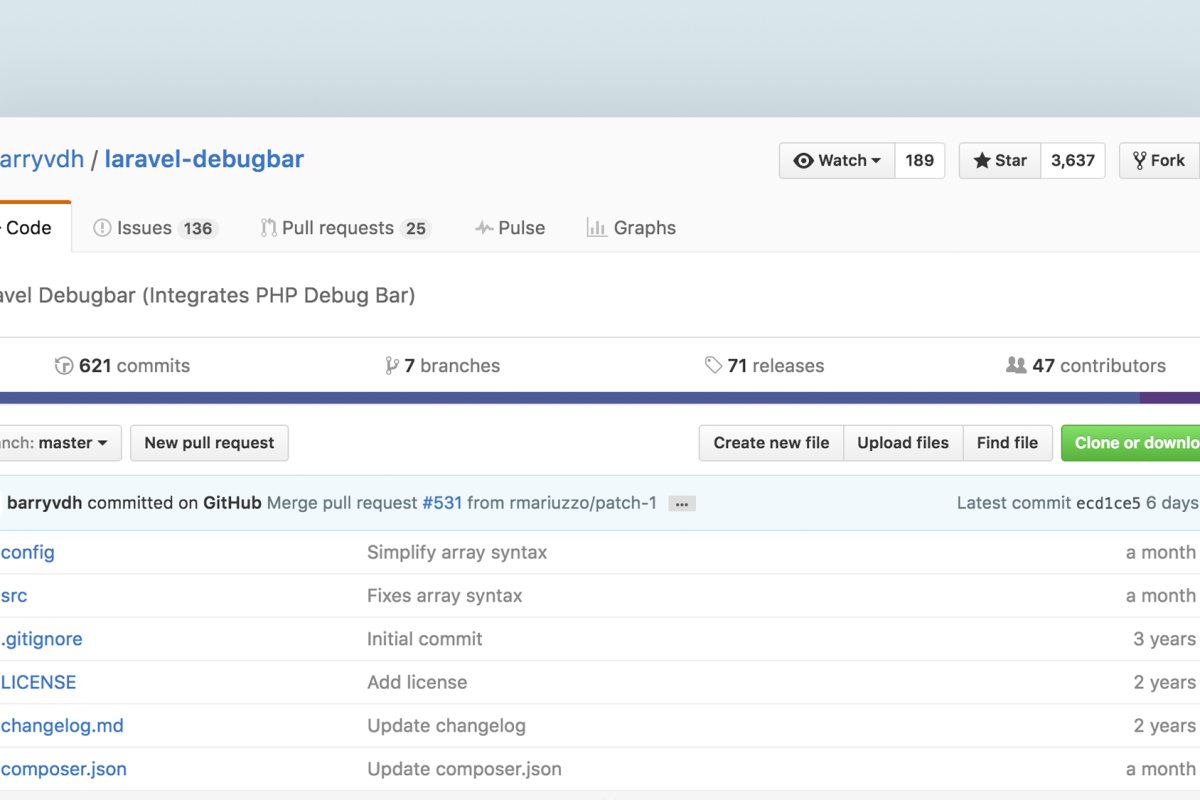Open the LICENSE file
Screen dimensions: 1200x800
(39, 683)
